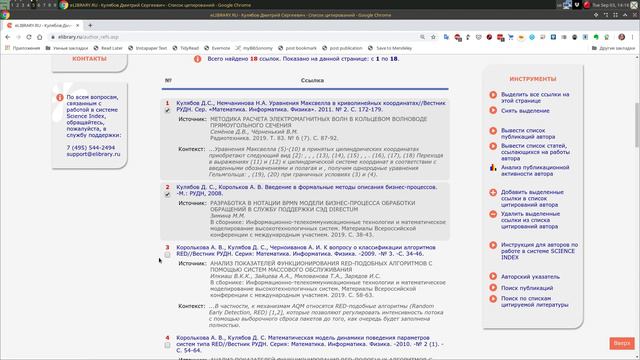640x360 pixels.
Task: Click the bar chart publication analysis icon
Action: point(493,168)
